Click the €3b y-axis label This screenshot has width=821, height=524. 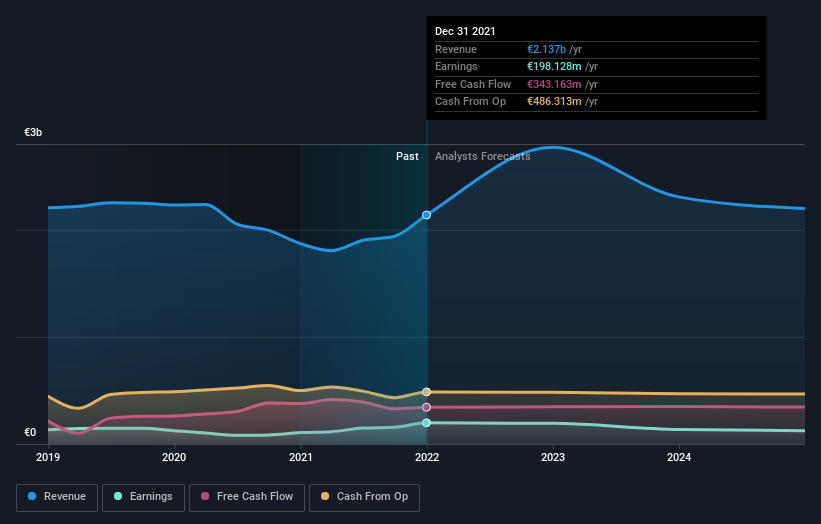tap(33, 132)
